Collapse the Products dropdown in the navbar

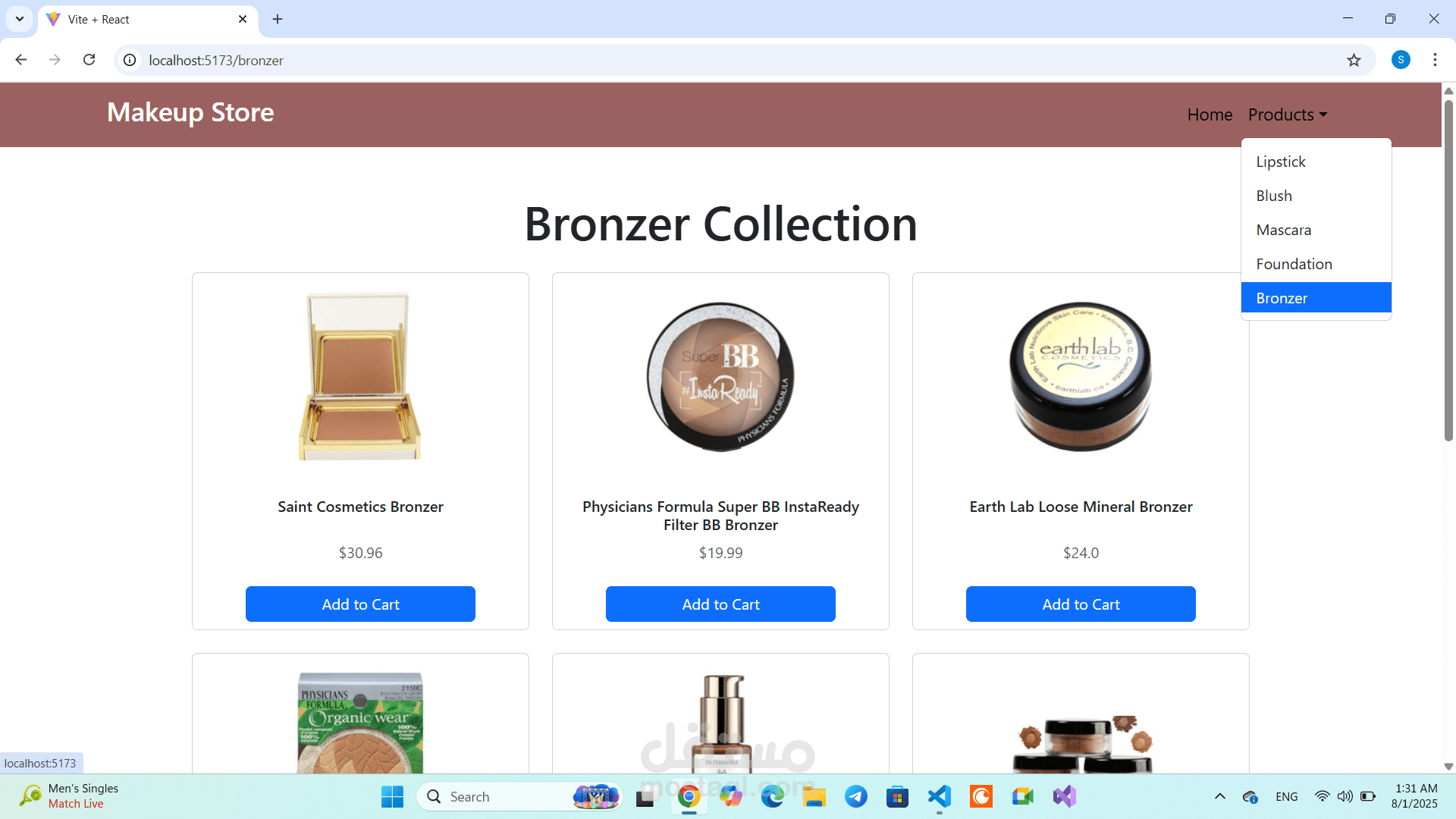point(1288,115)
